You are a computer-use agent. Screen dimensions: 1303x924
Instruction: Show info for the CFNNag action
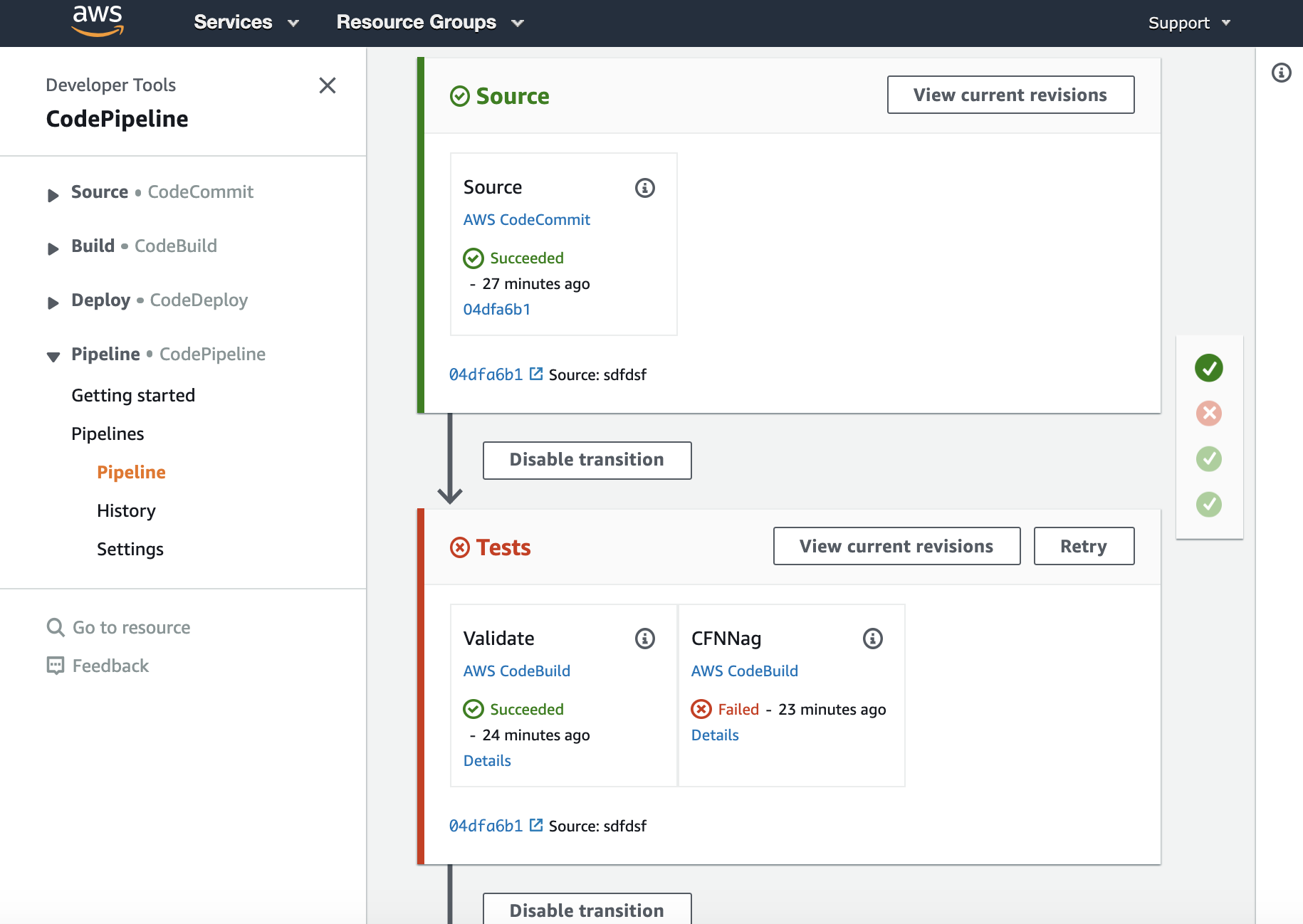pos(873,639)
